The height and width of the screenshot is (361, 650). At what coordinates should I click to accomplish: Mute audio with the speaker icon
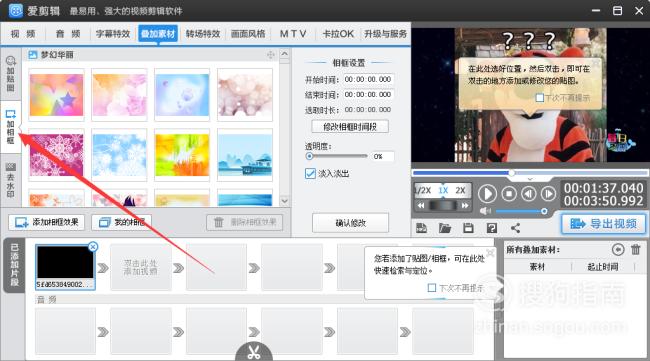[x=485, y=211]
